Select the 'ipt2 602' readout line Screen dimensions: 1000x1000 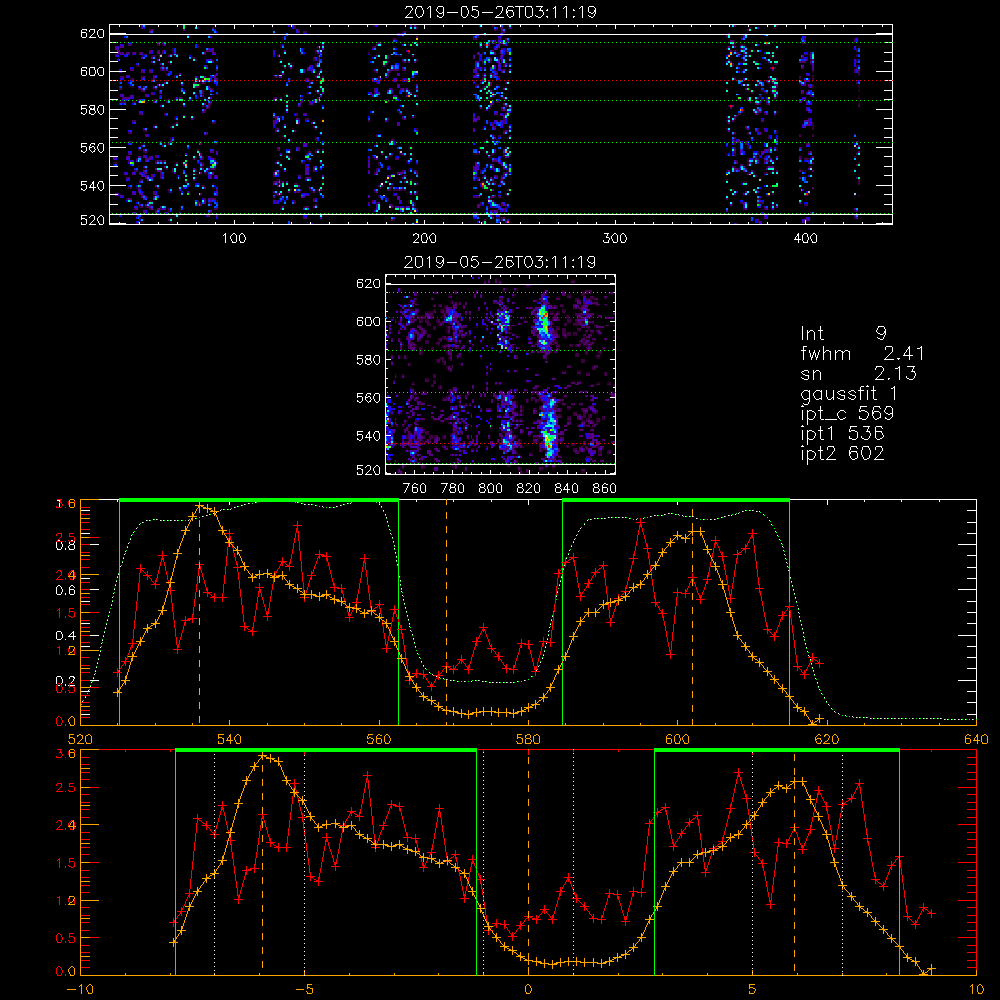(x=842, y=453)
